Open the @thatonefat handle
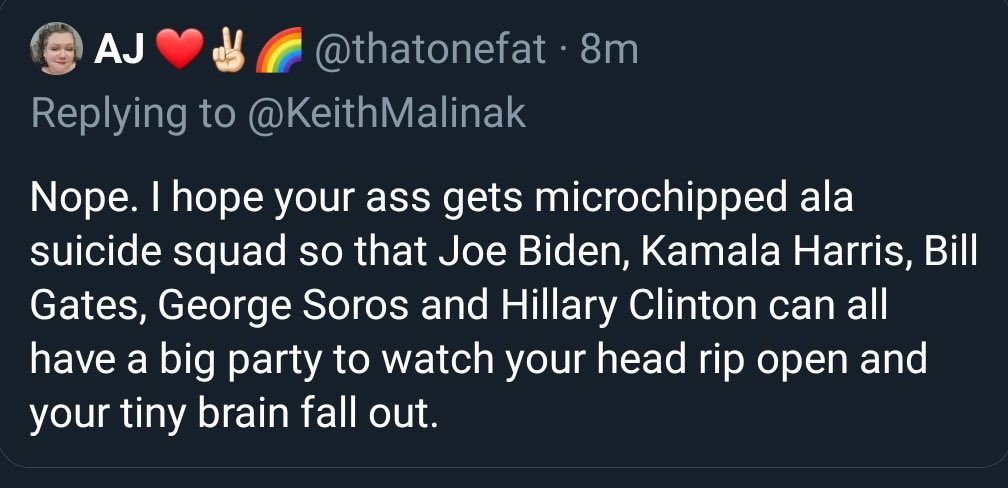This screenshot has width=1008, height=488. click(430, 50)
